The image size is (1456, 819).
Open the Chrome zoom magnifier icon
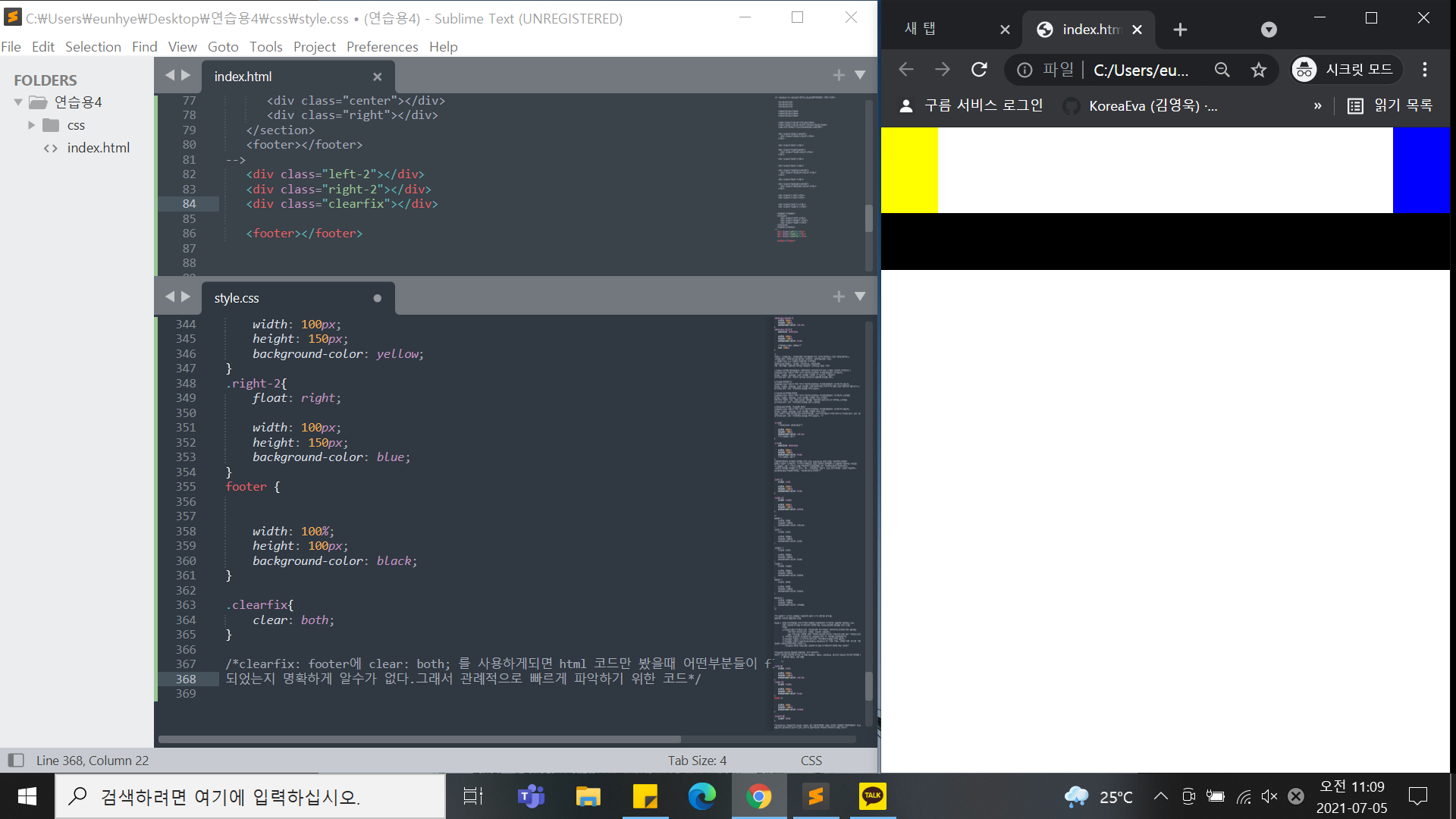(1222, 70)
